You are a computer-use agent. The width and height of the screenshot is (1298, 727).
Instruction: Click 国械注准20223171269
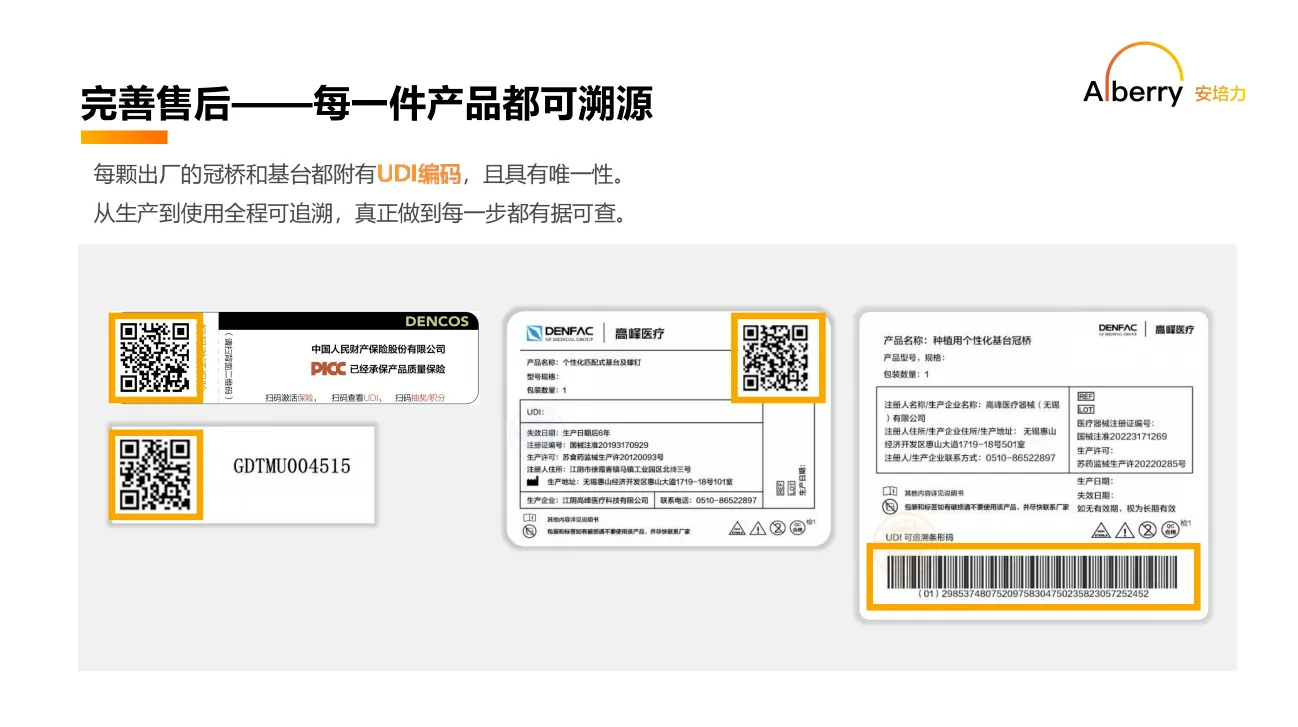click(x=1122, y=436)
